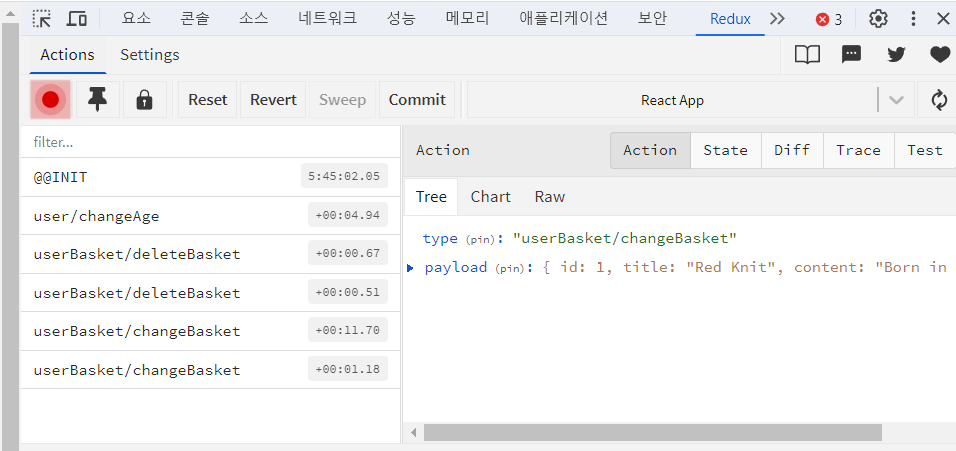Show more DevTools tabs via chevrons
This screenshot has width=956, height=451.
[777, 19]
